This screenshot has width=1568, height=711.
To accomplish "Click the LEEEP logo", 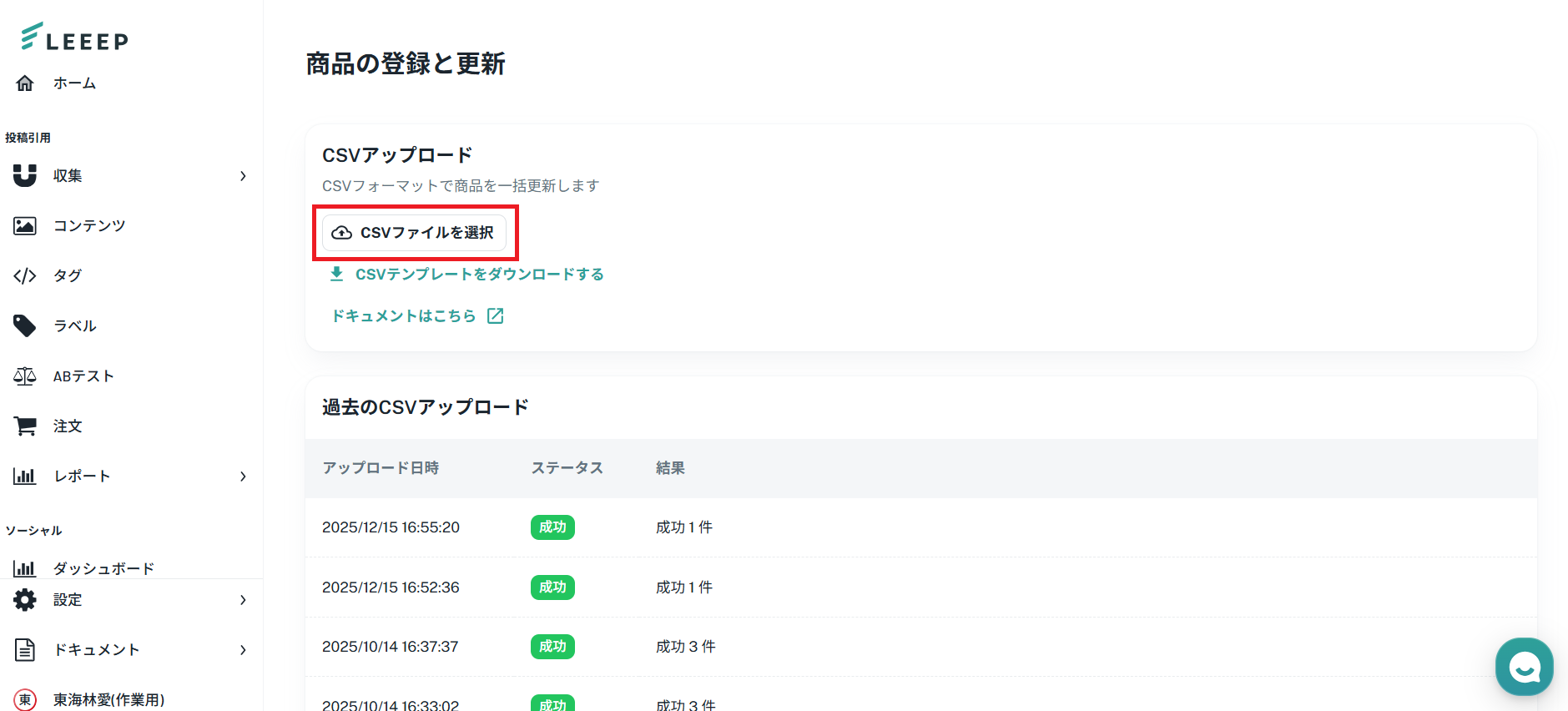I will [x=74, y=37].
